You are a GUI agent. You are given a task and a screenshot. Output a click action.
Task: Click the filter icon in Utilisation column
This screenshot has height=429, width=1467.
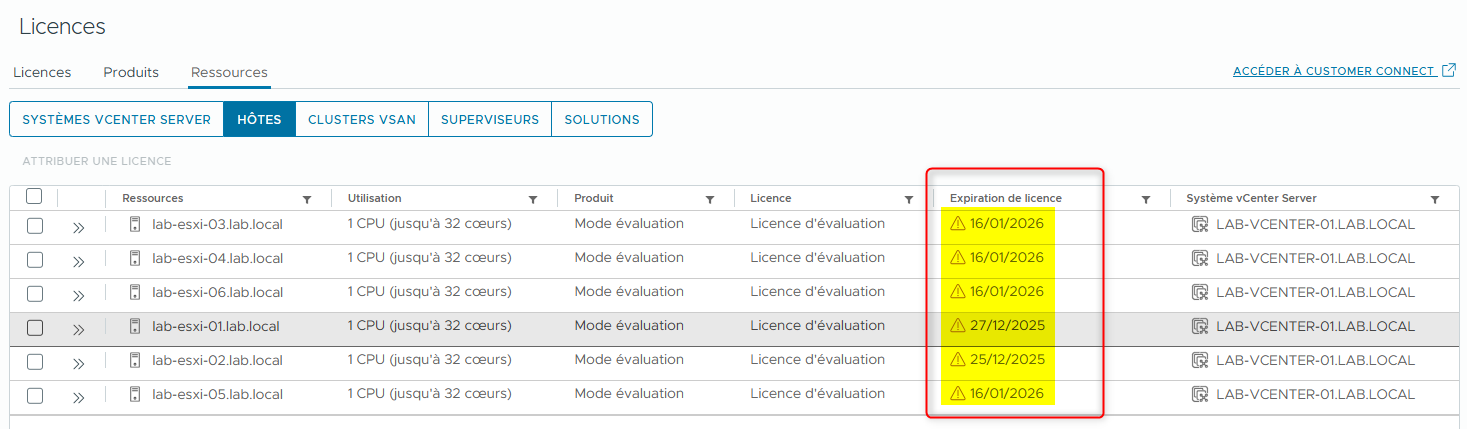(x=533, y=199)
